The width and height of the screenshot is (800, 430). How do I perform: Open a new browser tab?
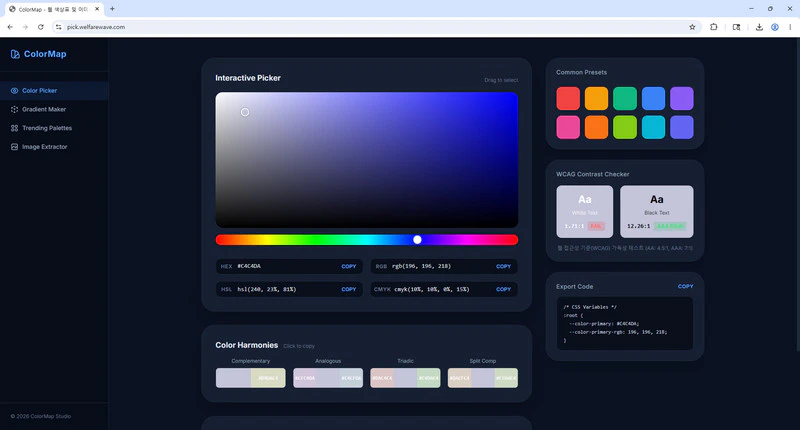(x=112, y=9)
